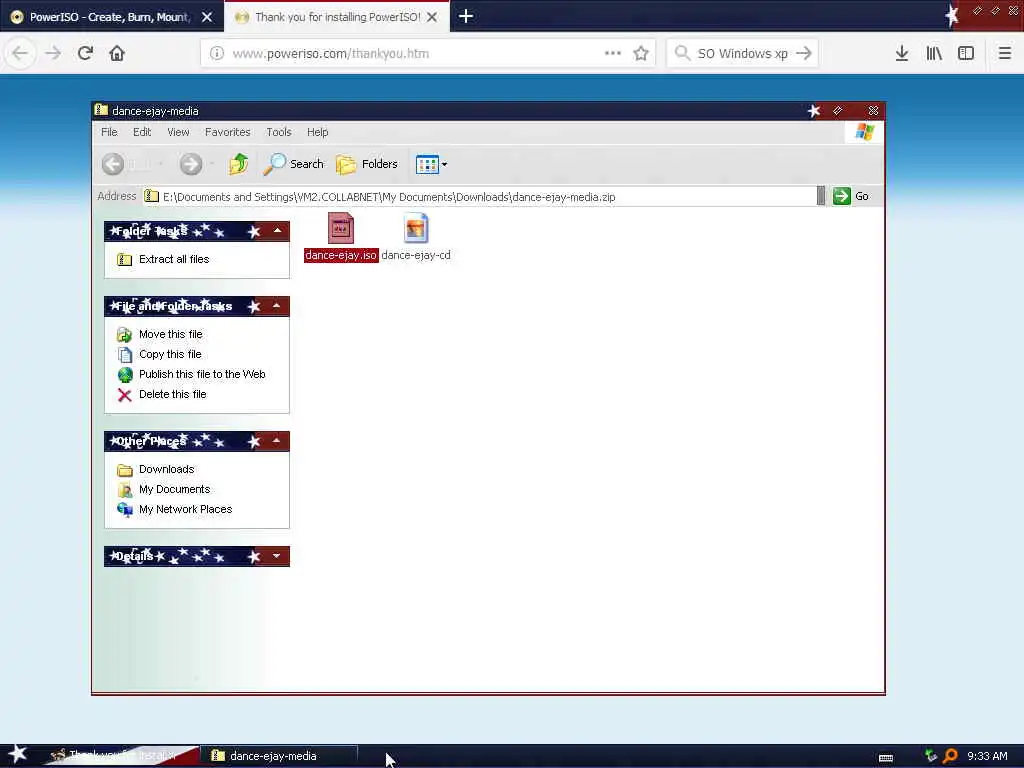Viewport: 1024px width, 768px height.
Task: Open the Favorites menu
Action: pos(227,132)
